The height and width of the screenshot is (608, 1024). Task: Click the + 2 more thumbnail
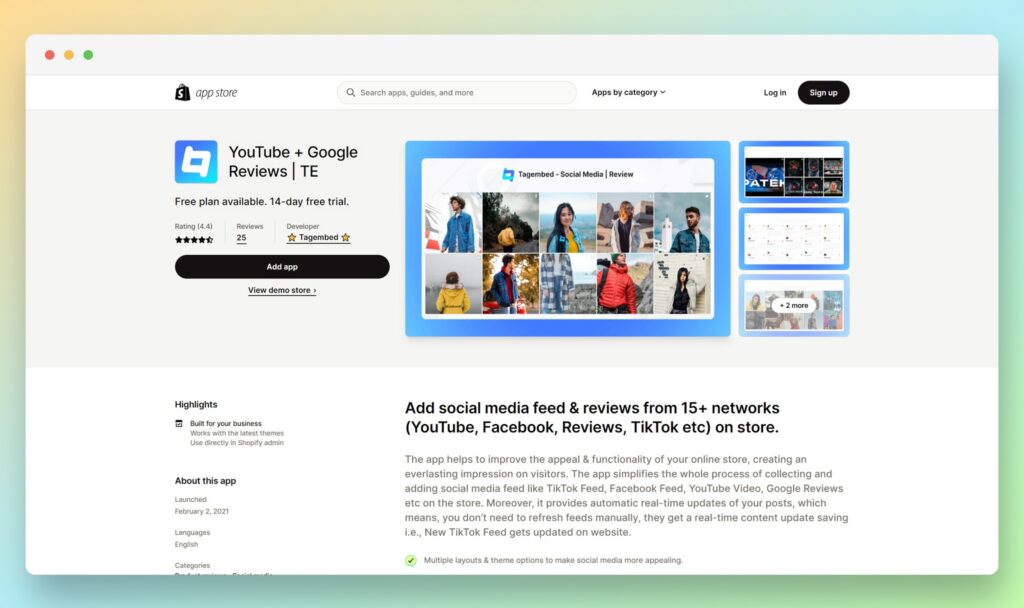[x=794, y=306]
